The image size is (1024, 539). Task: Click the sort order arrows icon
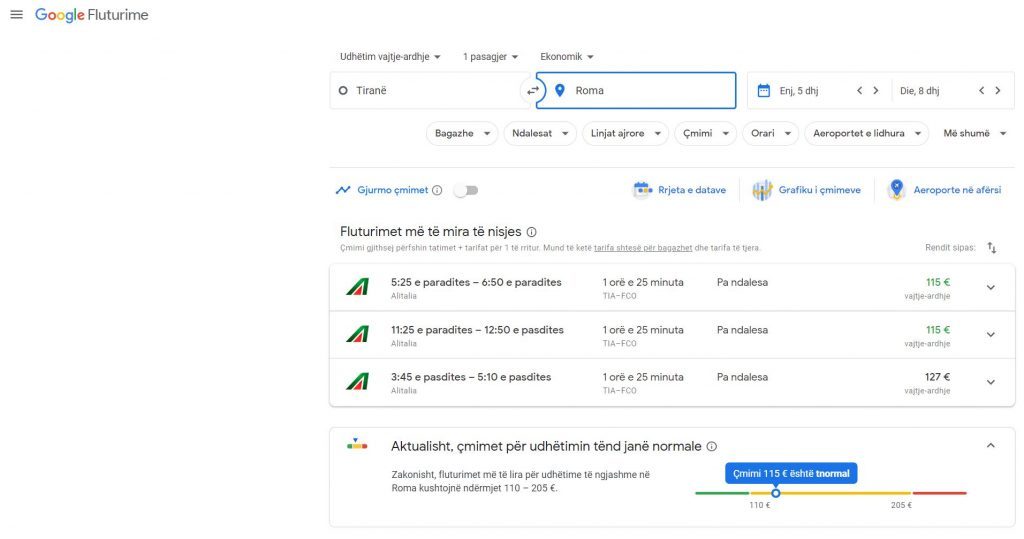pos(992,247)
